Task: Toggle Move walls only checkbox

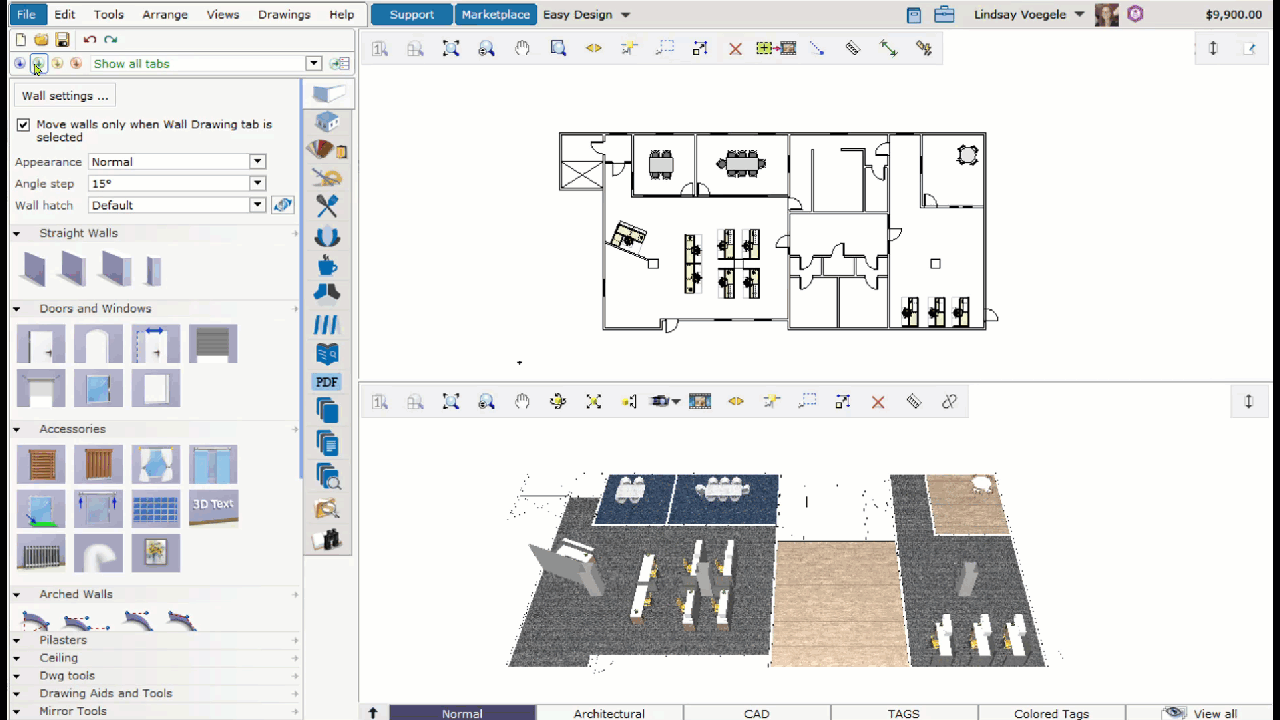Action: coord(23,125)
